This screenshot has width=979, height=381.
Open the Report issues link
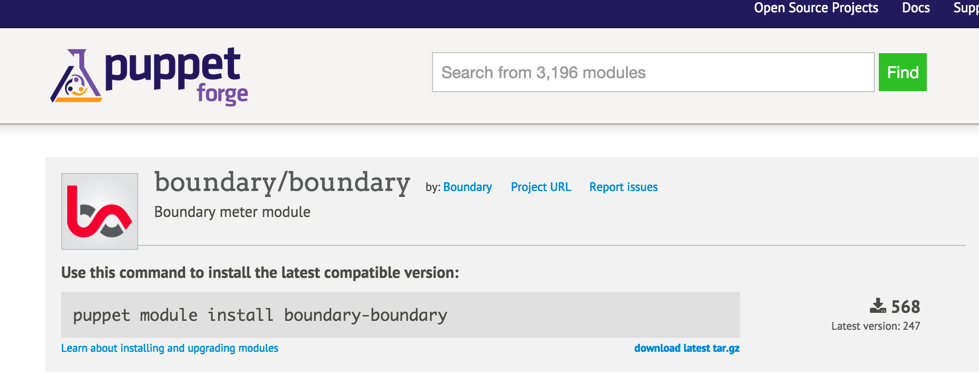point(623,187)
